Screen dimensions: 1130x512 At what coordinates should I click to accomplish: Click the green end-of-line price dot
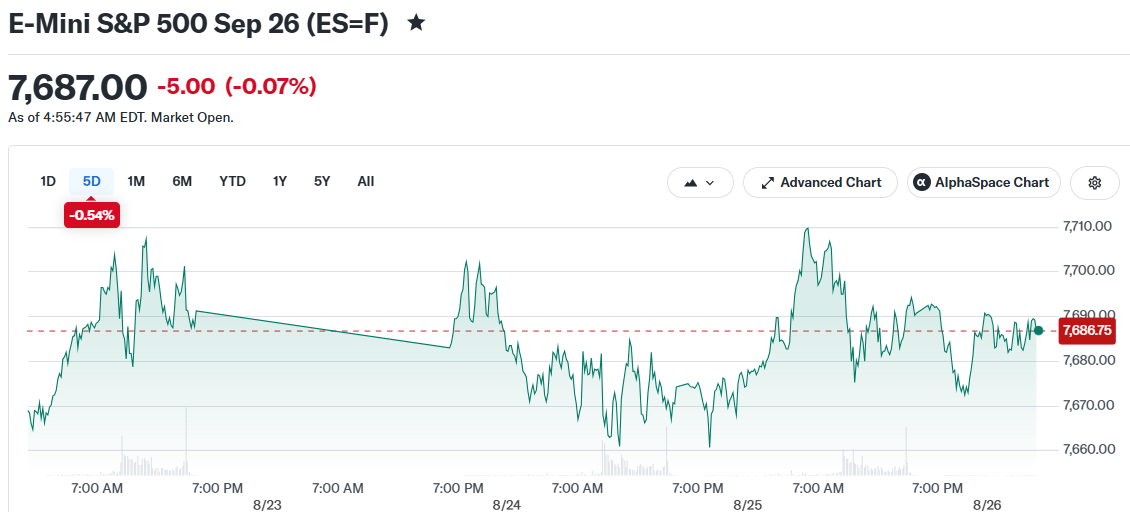click(x=1038, y=331)
